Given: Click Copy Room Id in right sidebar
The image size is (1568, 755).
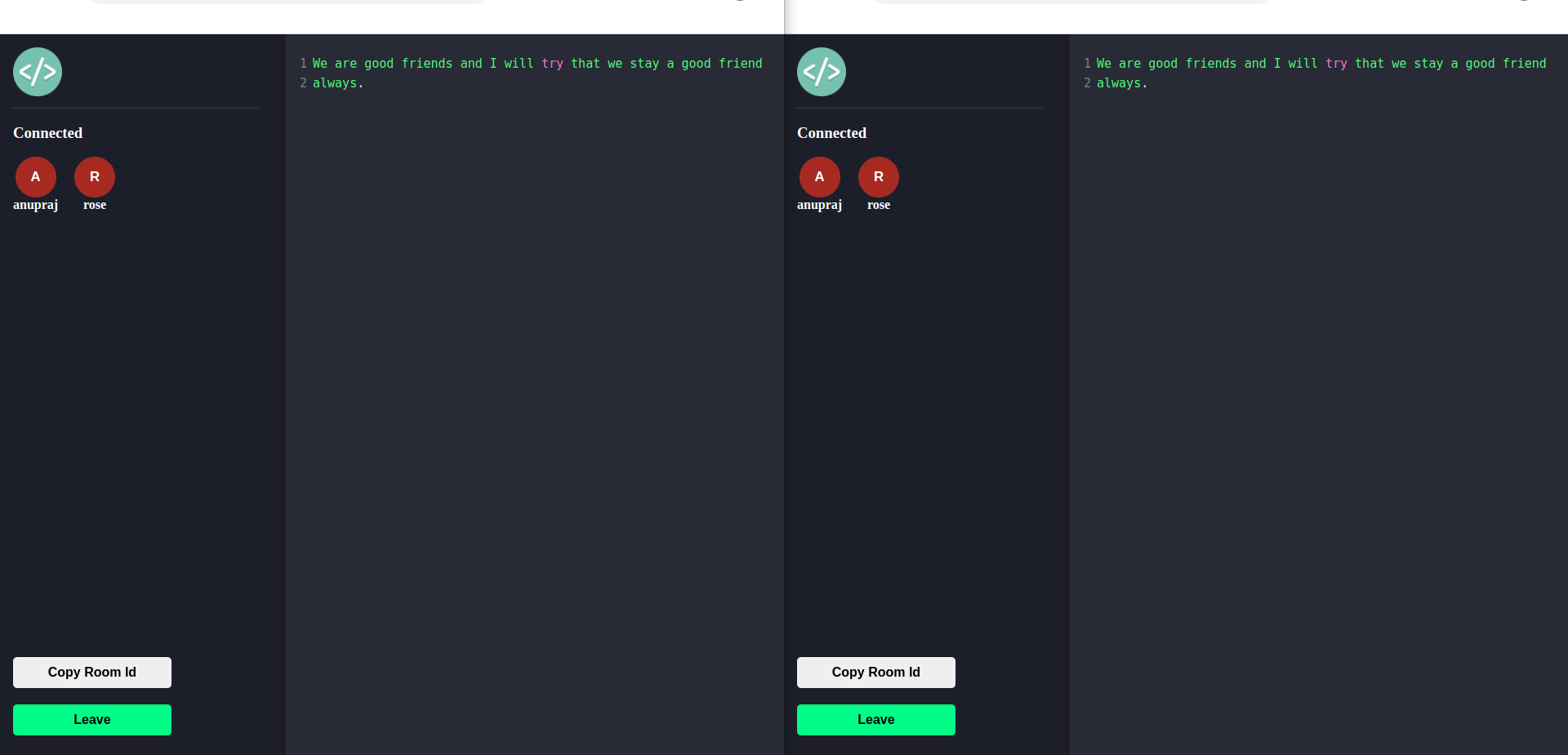Looking at the screenshot, I should (x=875, y=673).
